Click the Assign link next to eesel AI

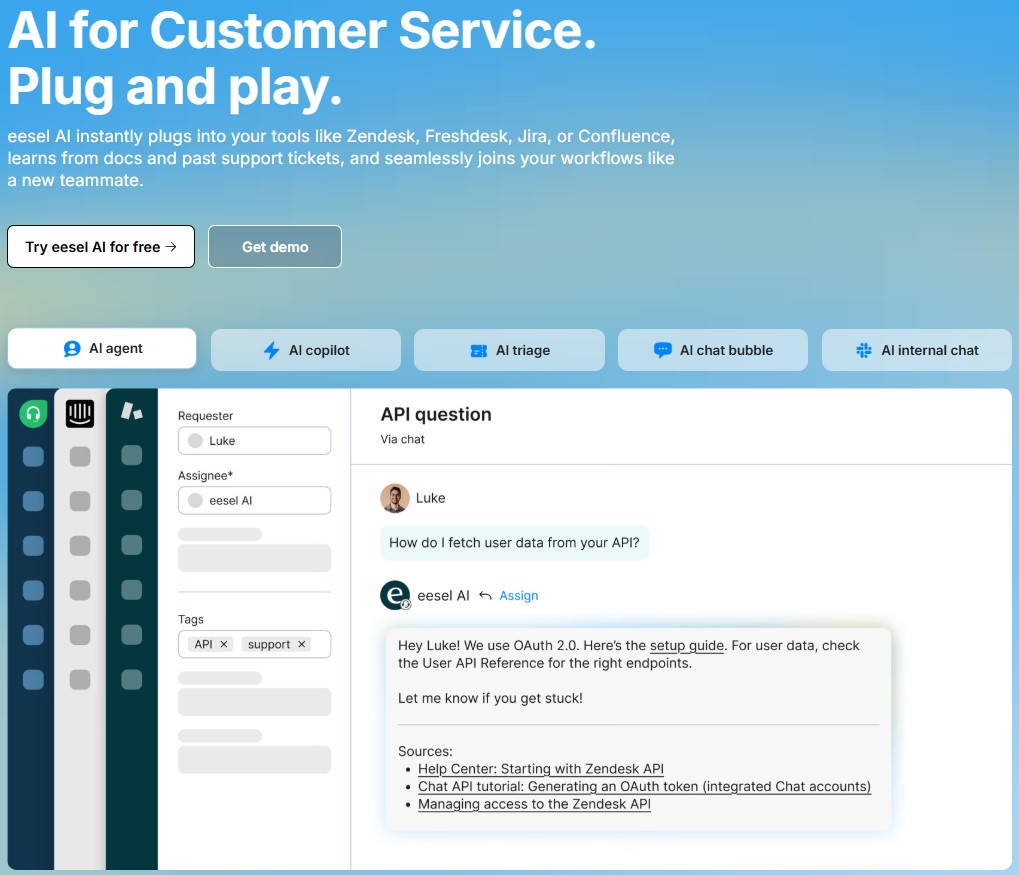coord(519,595)
